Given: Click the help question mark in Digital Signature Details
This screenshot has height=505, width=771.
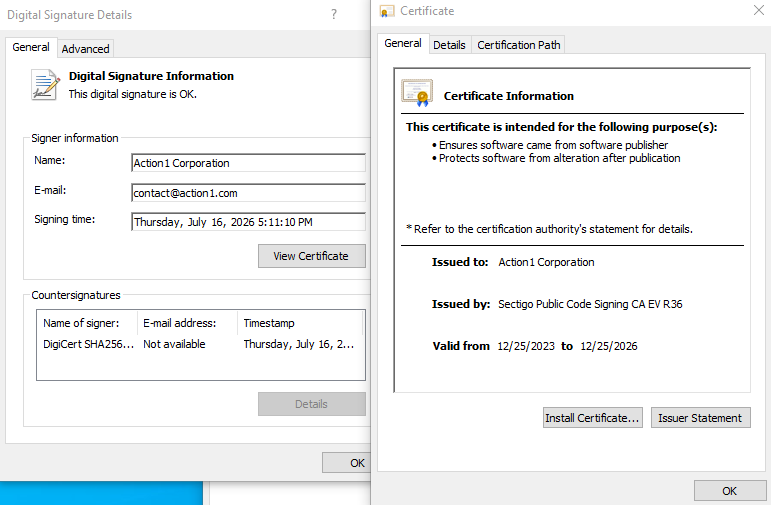Looking at the screenshot, I should [x=334, y=14].
